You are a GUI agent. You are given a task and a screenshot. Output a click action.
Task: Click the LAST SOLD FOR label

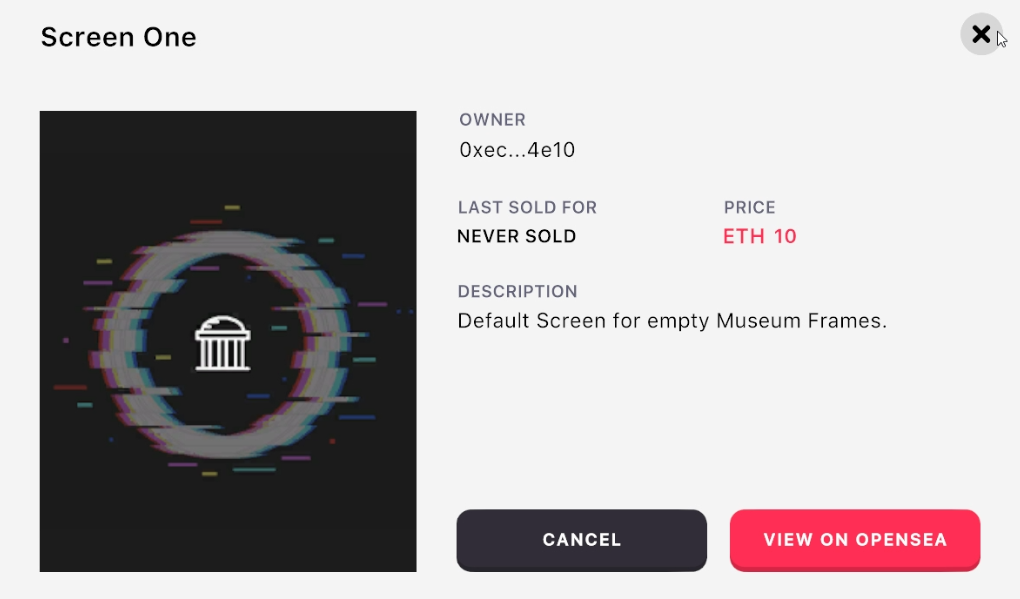click(527, 208)
